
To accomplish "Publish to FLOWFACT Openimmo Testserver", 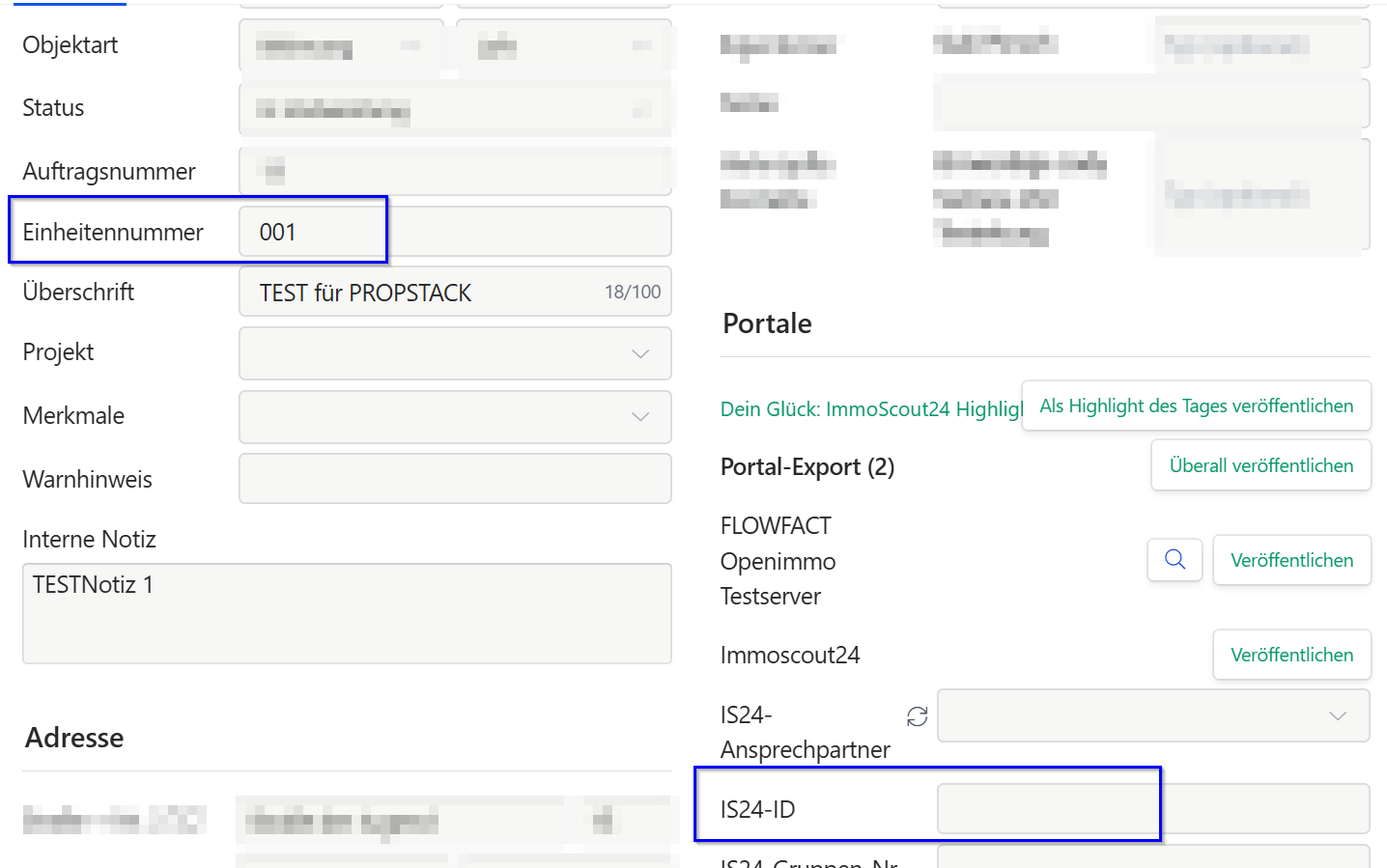I will [1291, 560].
